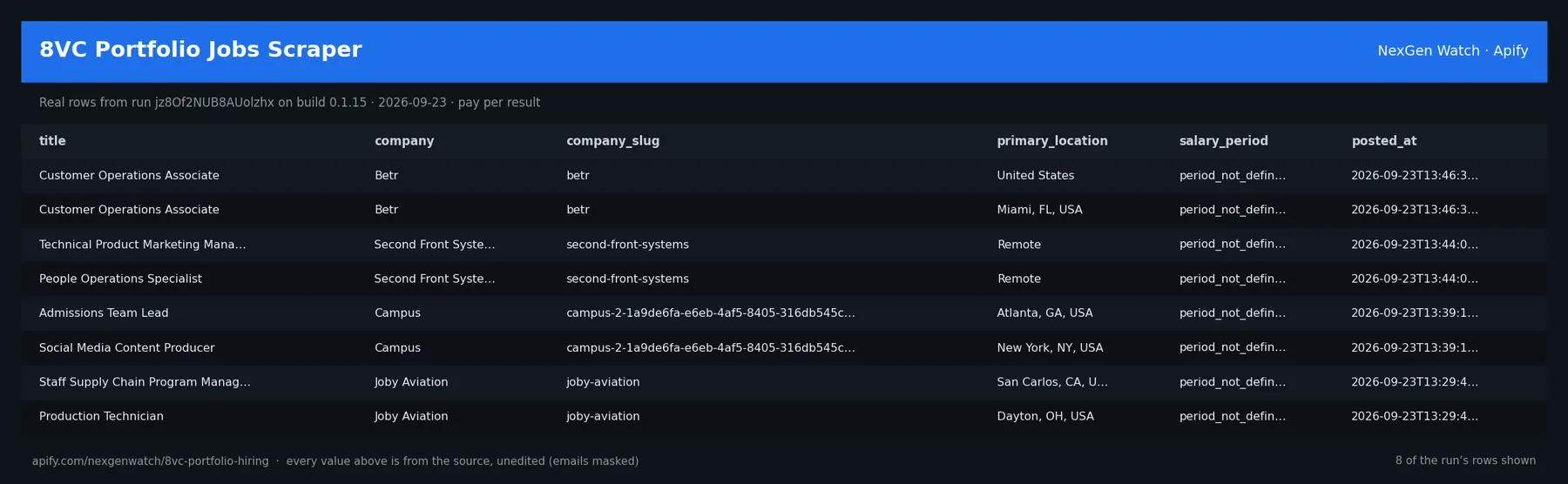Click Customer Operations Associate in Miami row
1568x484 pixels.
click(129, 210)
